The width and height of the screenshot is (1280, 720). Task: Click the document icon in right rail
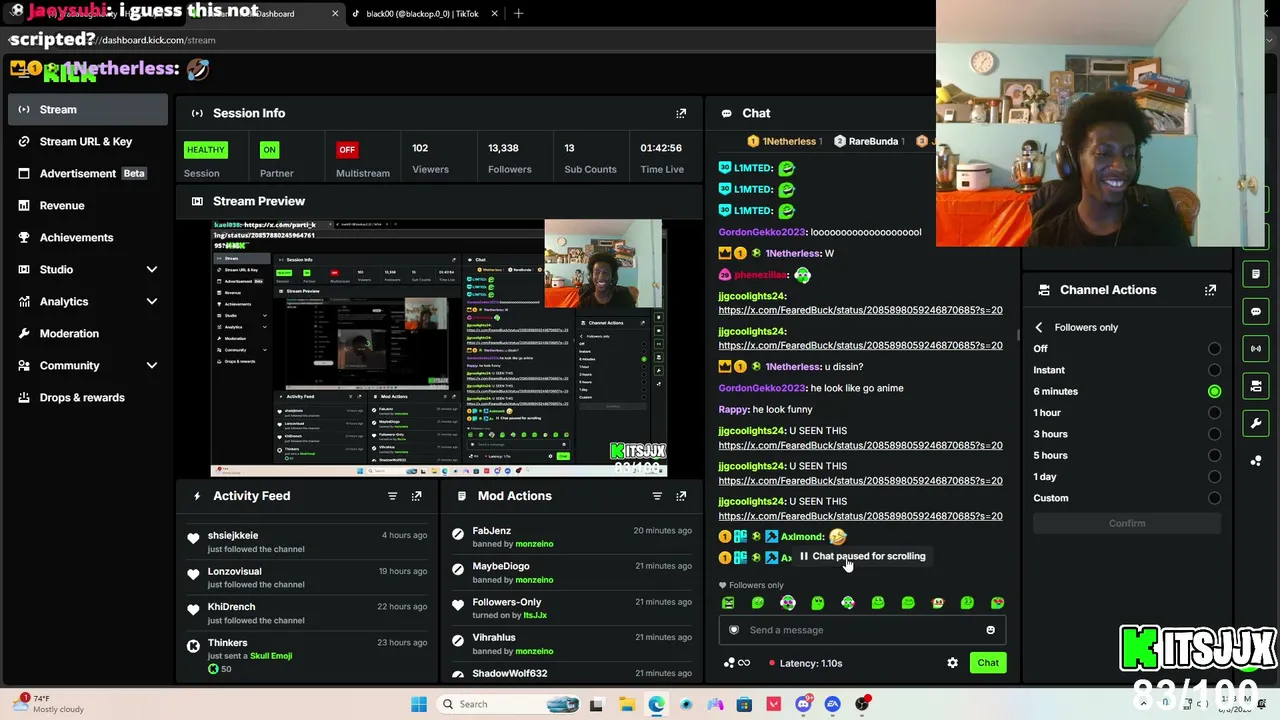[1256, 274]
